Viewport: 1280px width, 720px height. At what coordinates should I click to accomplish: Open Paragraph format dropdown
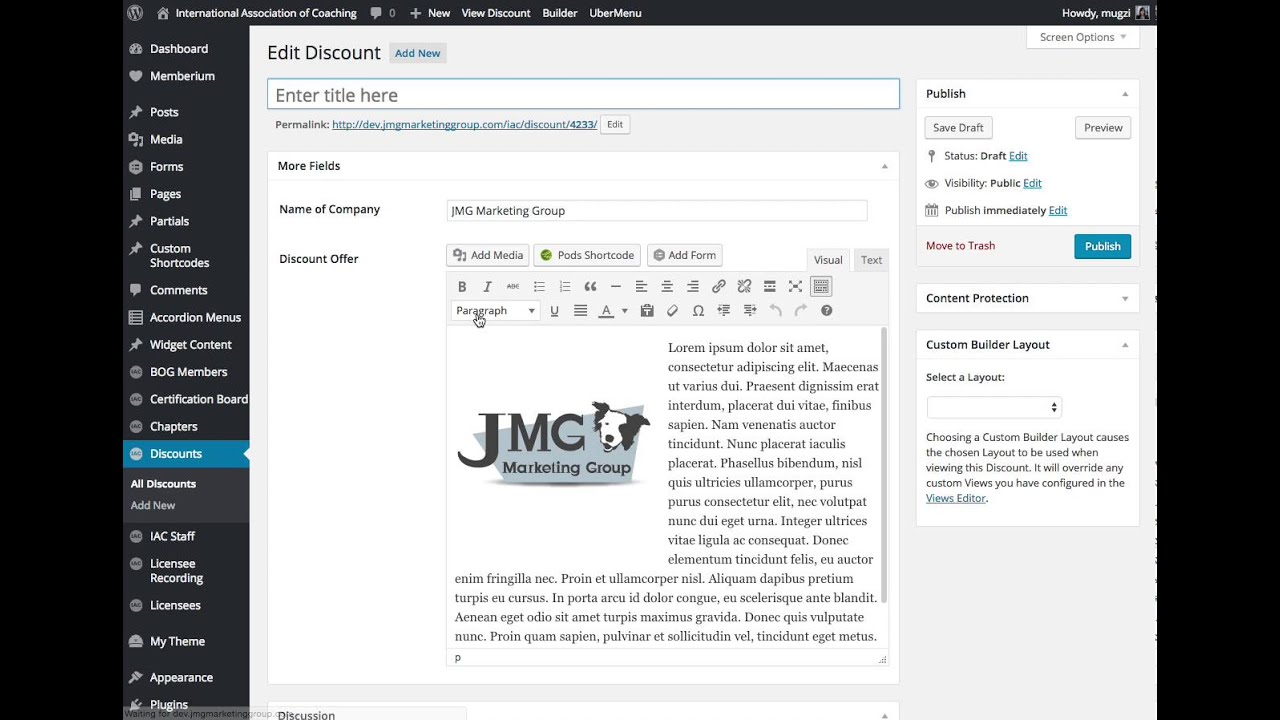pos(496,311)
